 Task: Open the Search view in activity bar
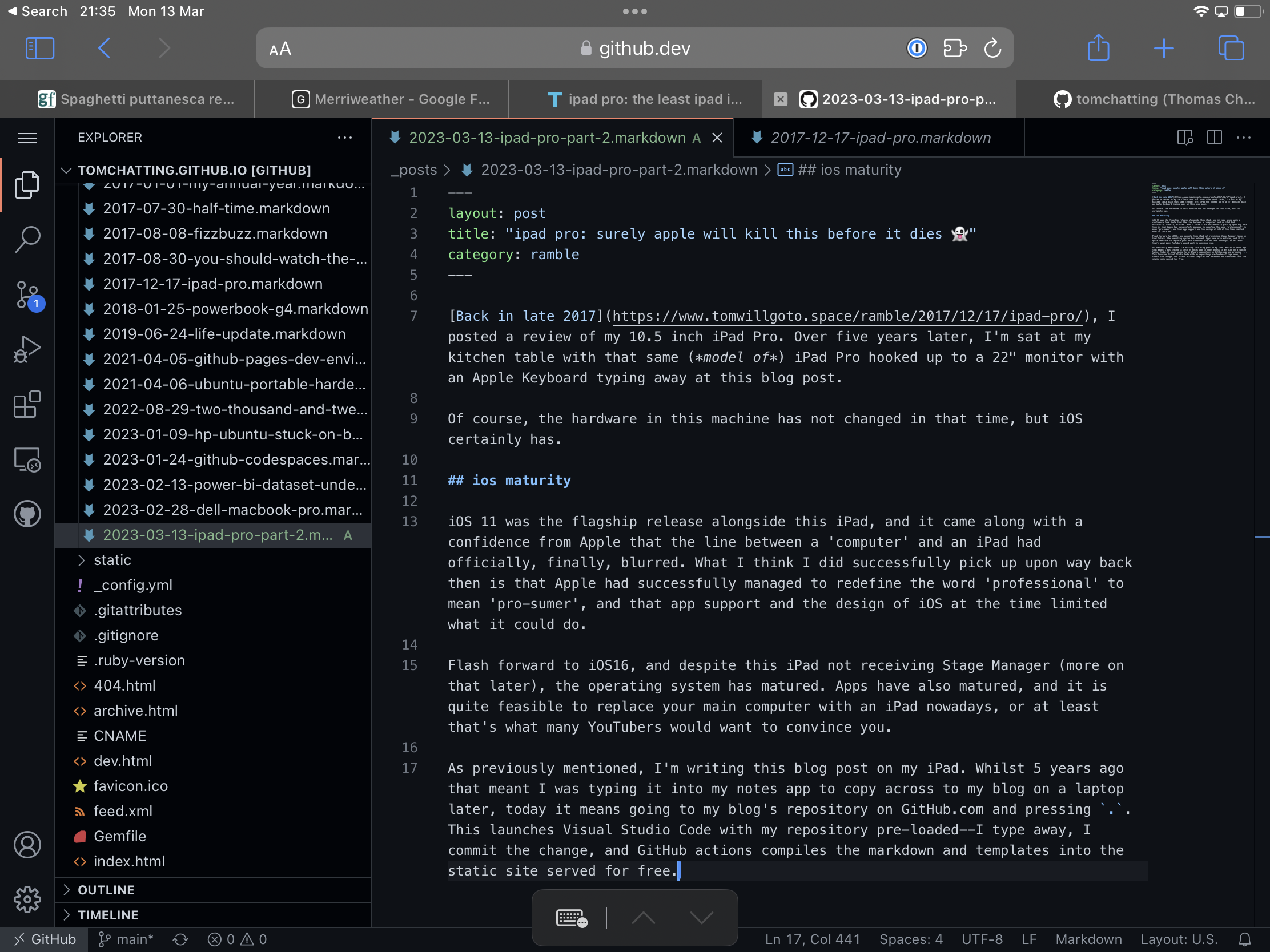pos(27,239)
